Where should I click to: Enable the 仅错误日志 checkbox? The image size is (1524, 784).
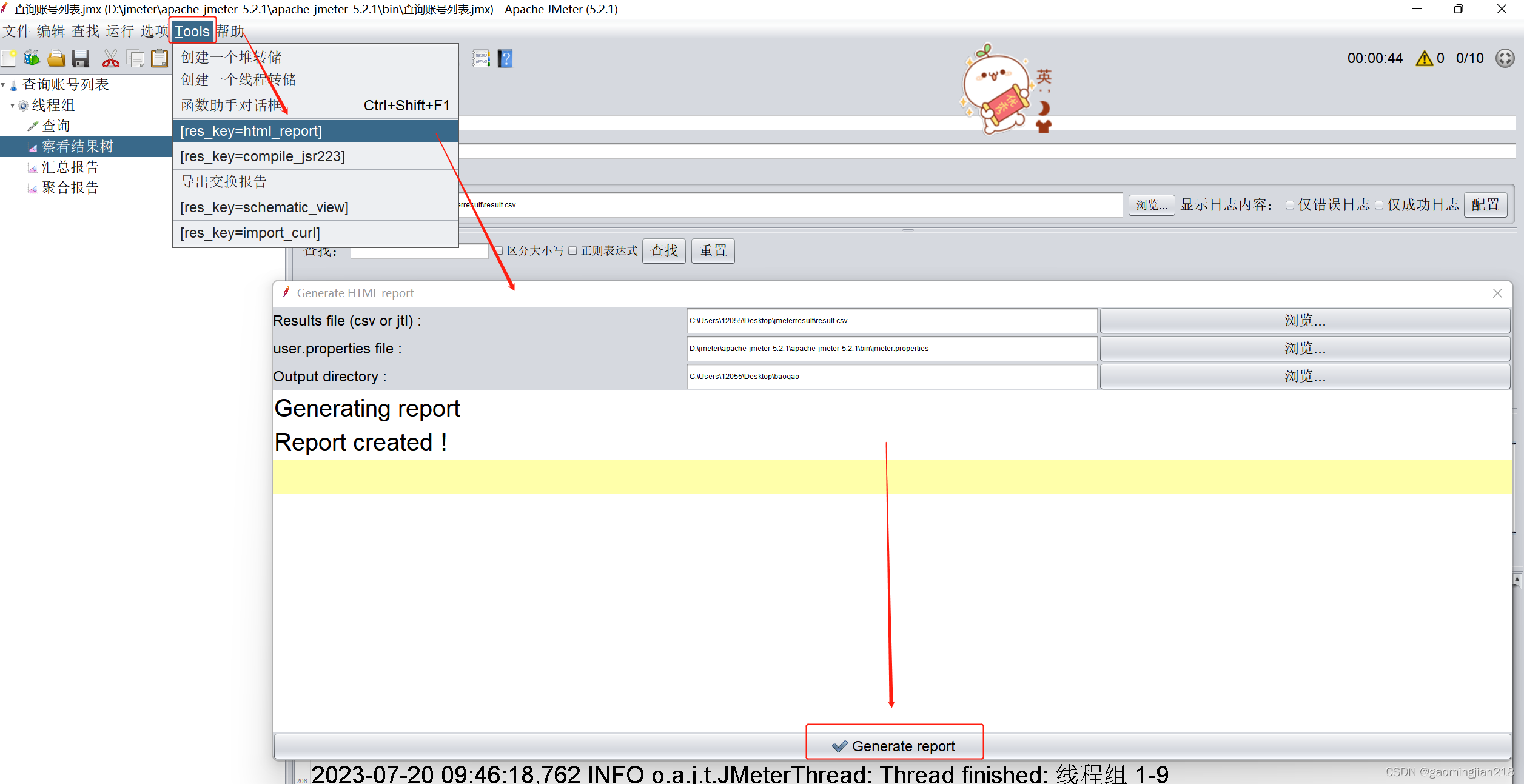click(x=1290, y=205)
